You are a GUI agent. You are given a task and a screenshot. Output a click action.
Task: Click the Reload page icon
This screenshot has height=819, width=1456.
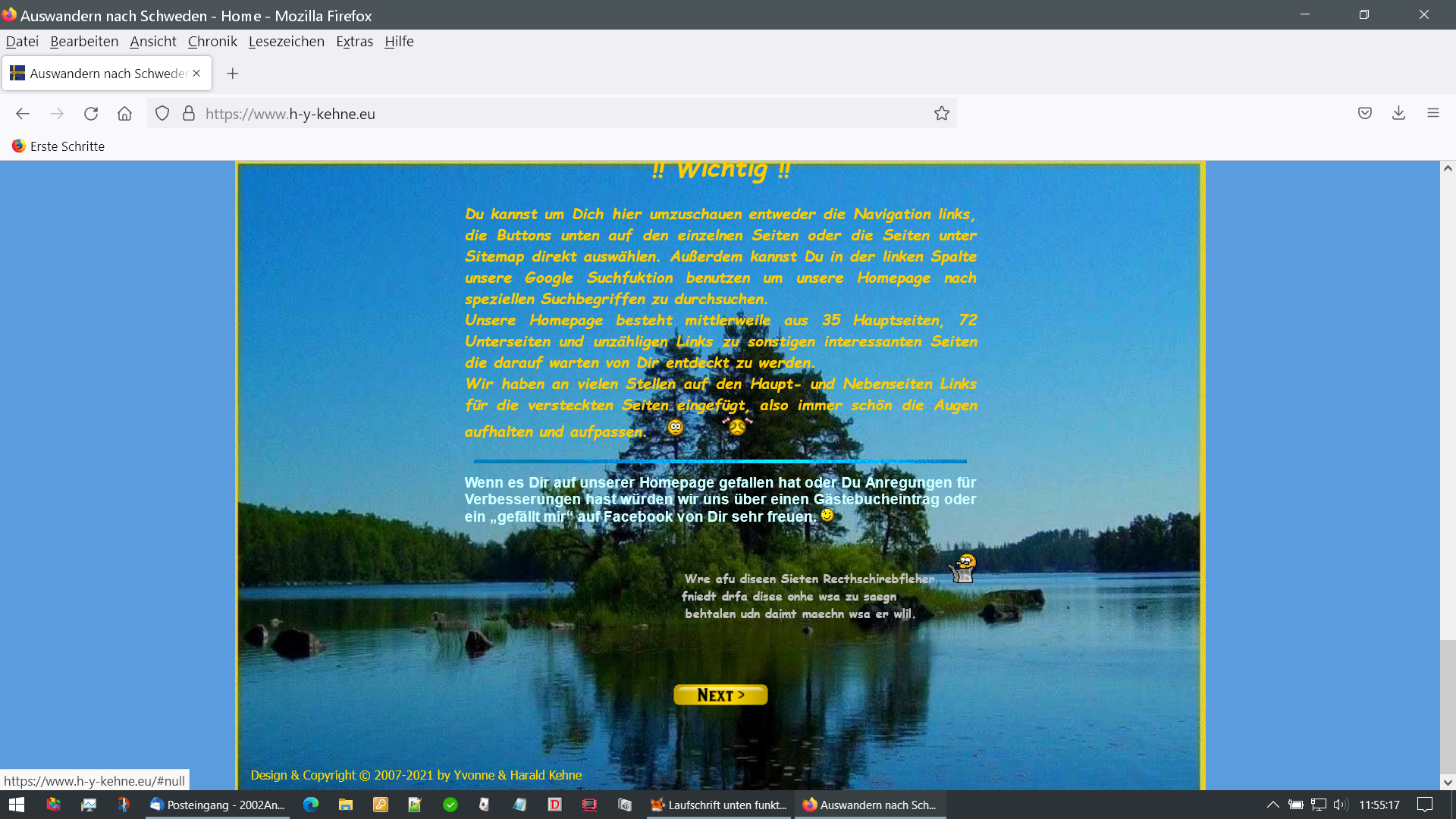(91, 114)
